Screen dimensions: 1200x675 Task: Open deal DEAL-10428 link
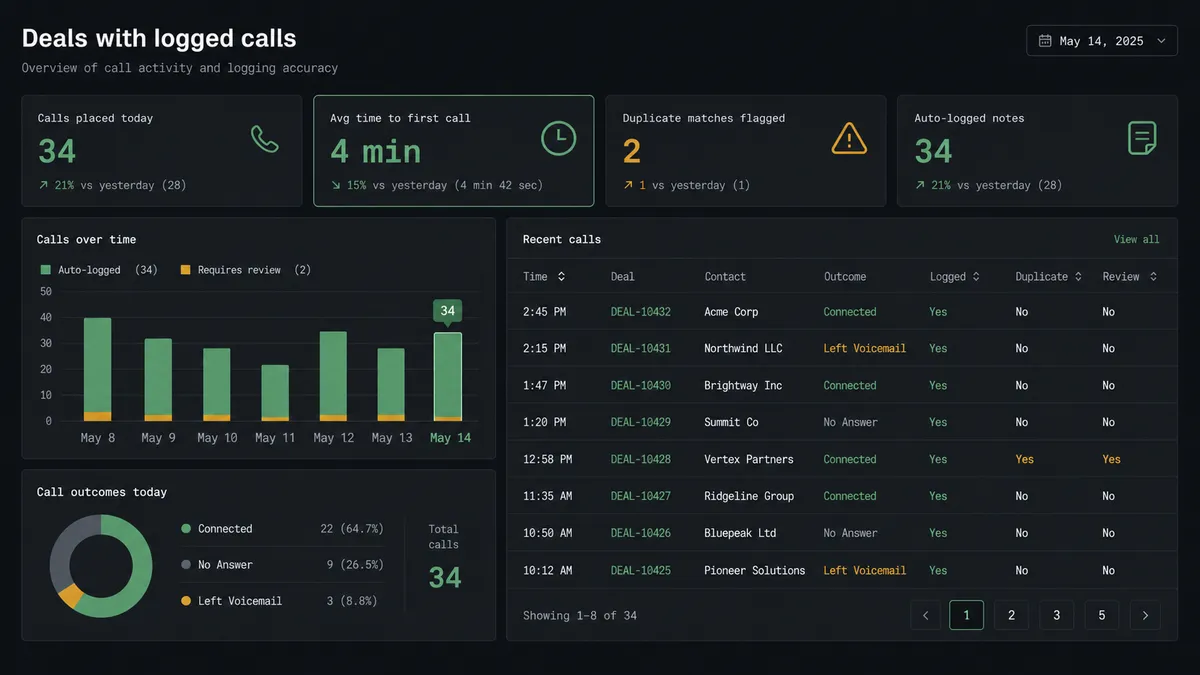tap(641, 459)
